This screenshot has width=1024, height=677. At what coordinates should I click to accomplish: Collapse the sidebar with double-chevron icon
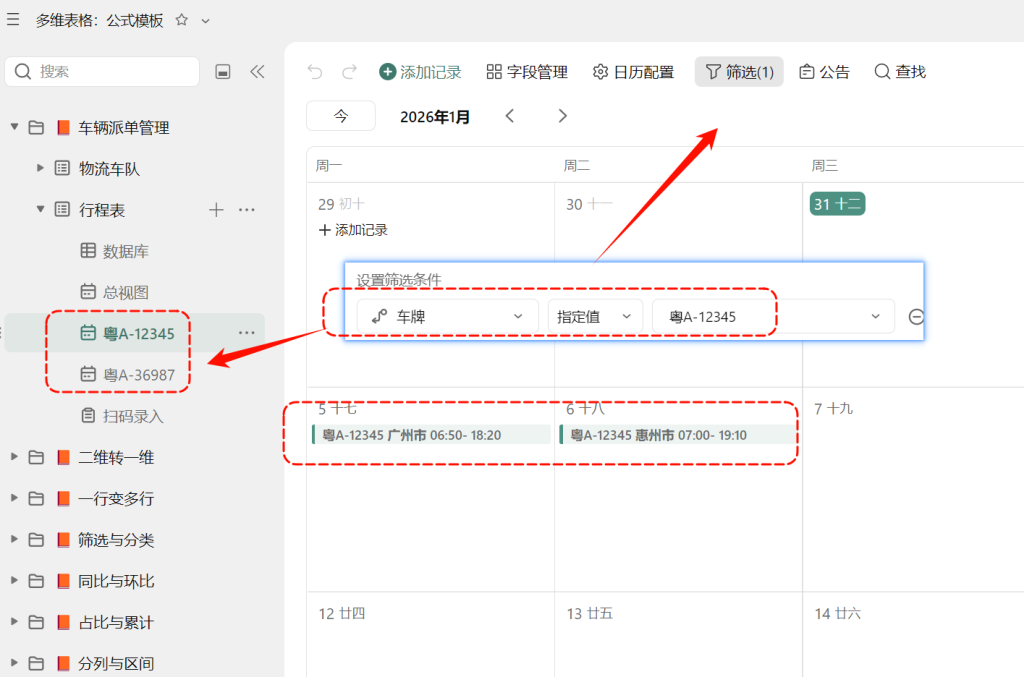point(257,72)
